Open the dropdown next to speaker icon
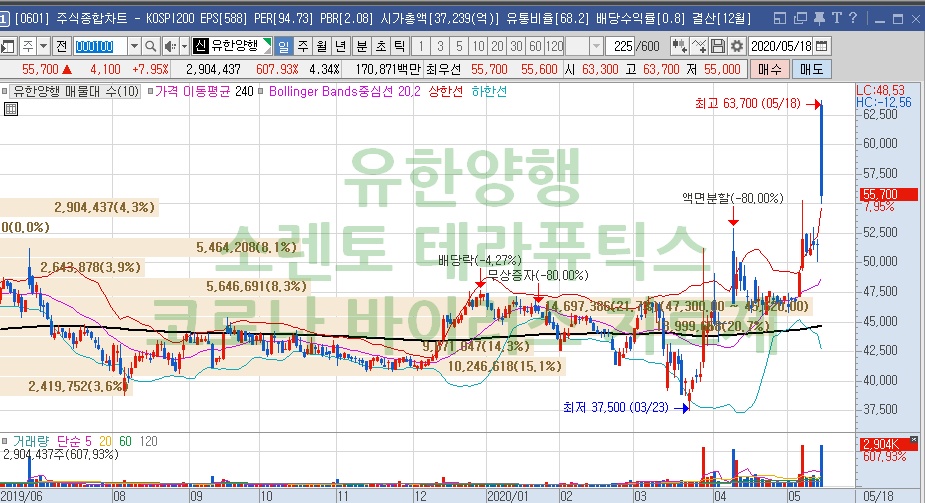925x503 pixels. click(x=184, y=46)
